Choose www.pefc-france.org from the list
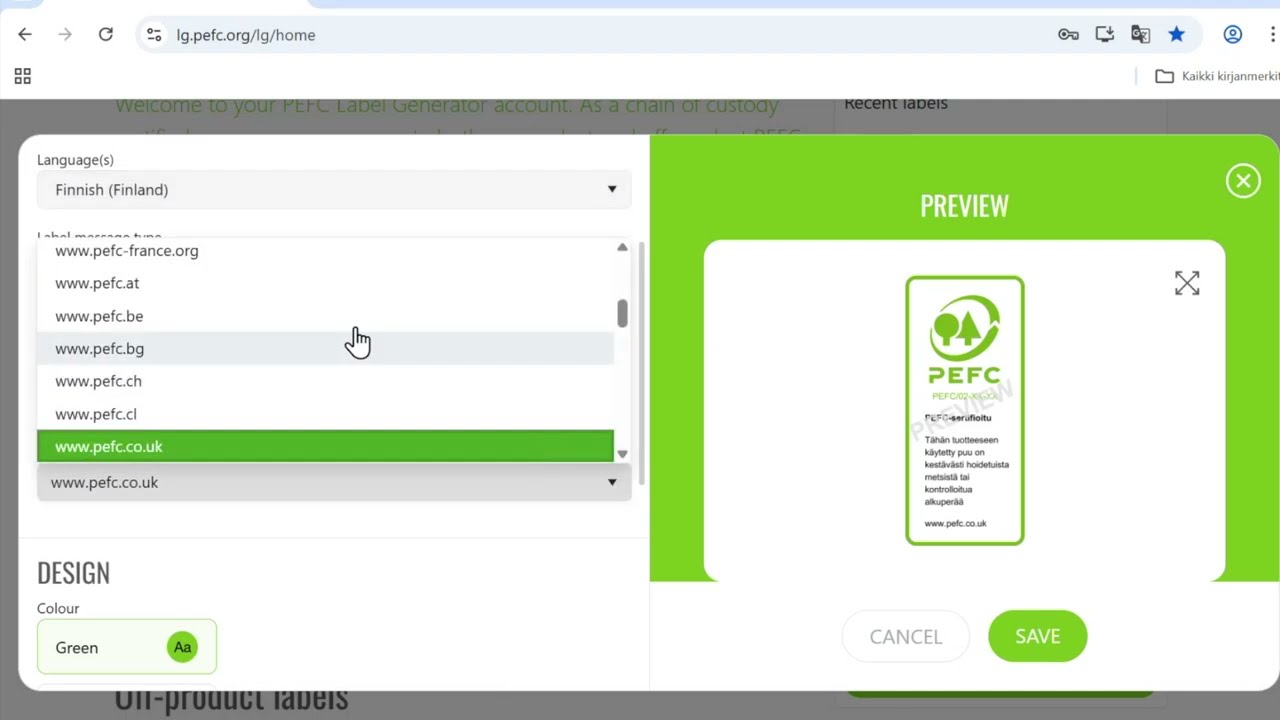This screenshot has width=1280, height=720. pyautogui.click(x=325, y=251)
